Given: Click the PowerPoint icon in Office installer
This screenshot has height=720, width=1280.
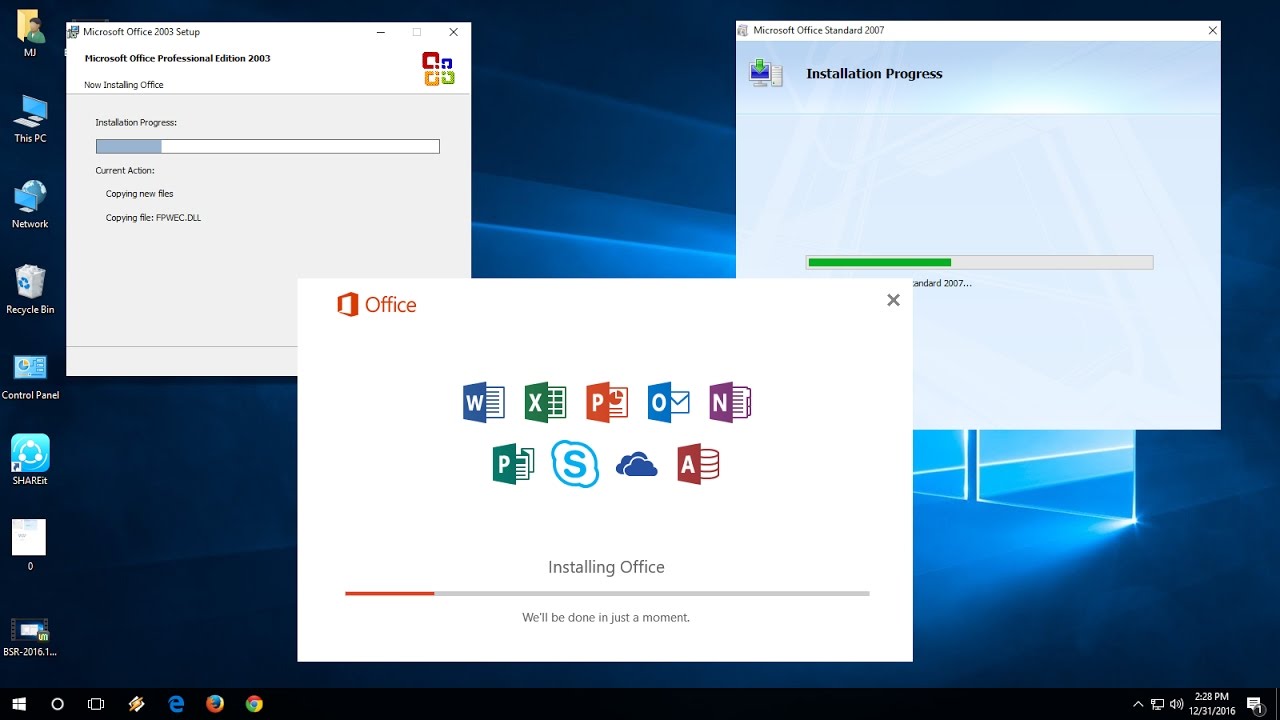Looking at the screenshot, I should (607, 402).
